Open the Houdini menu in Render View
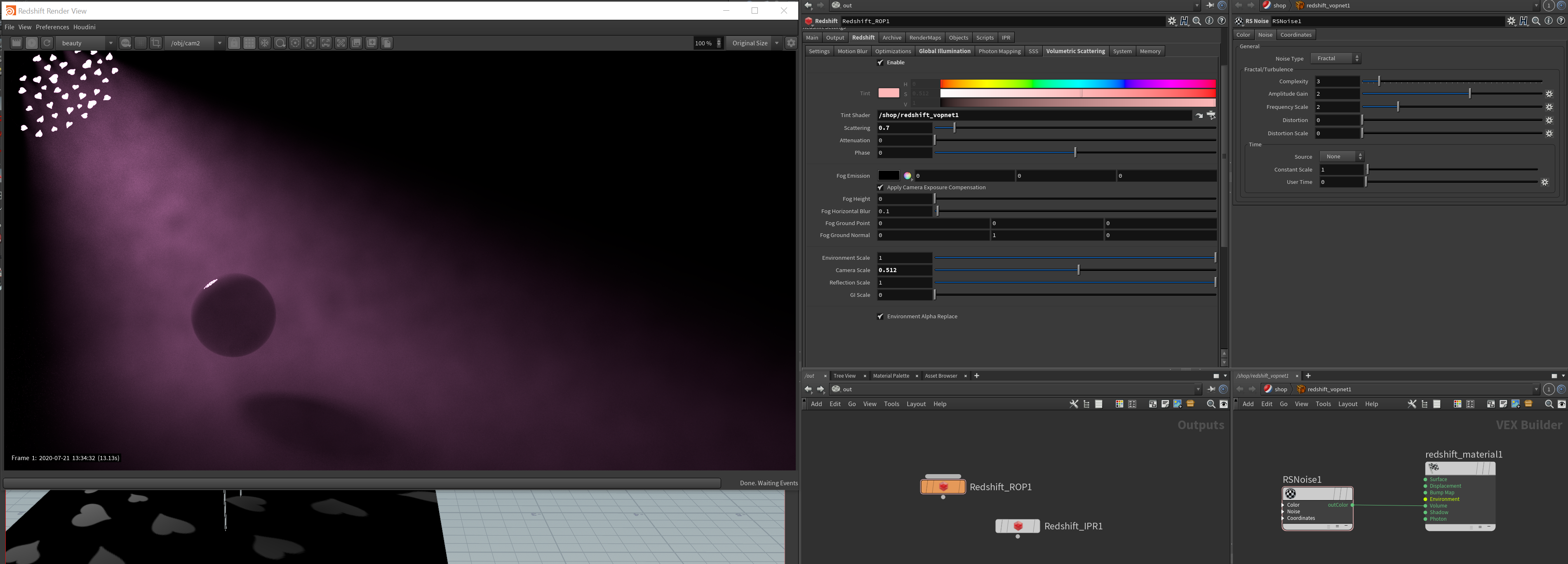 click(85, 27)
